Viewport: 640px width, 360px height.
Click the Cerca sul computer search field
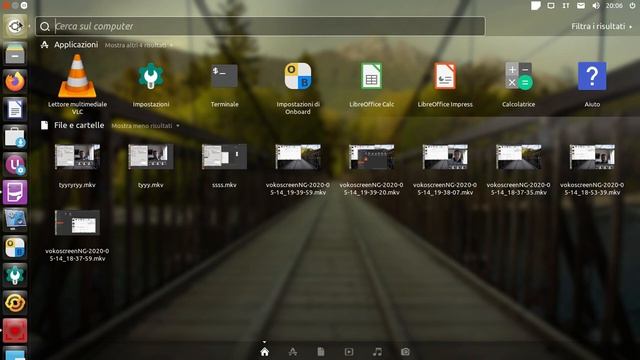pyautogui.click(x=260, y=26)
